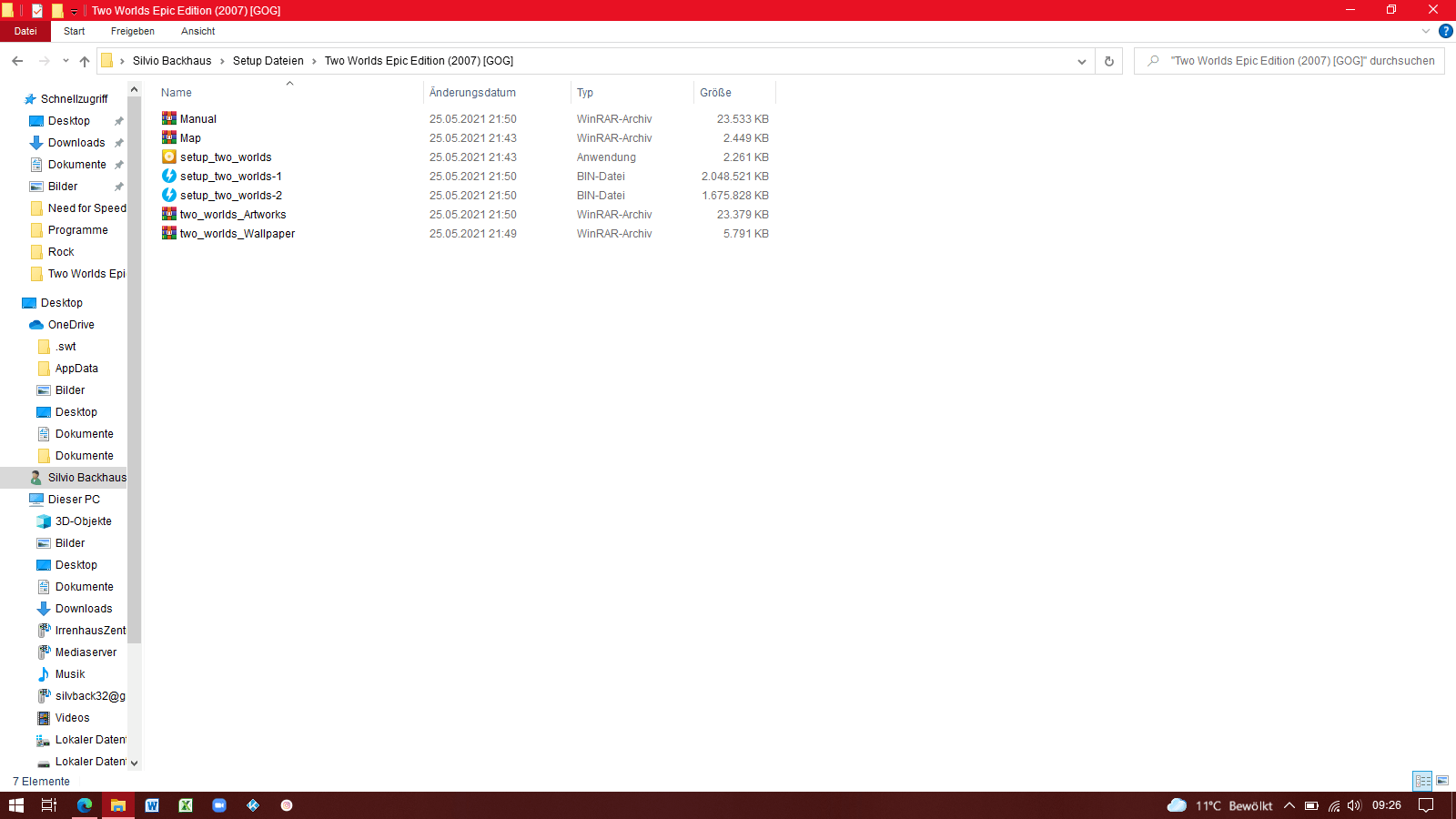Image resolution: width=1456 pixels, height=819 pixels.
Task: Select the Manual WinRAR archive icon
Action: coord(169,118)
